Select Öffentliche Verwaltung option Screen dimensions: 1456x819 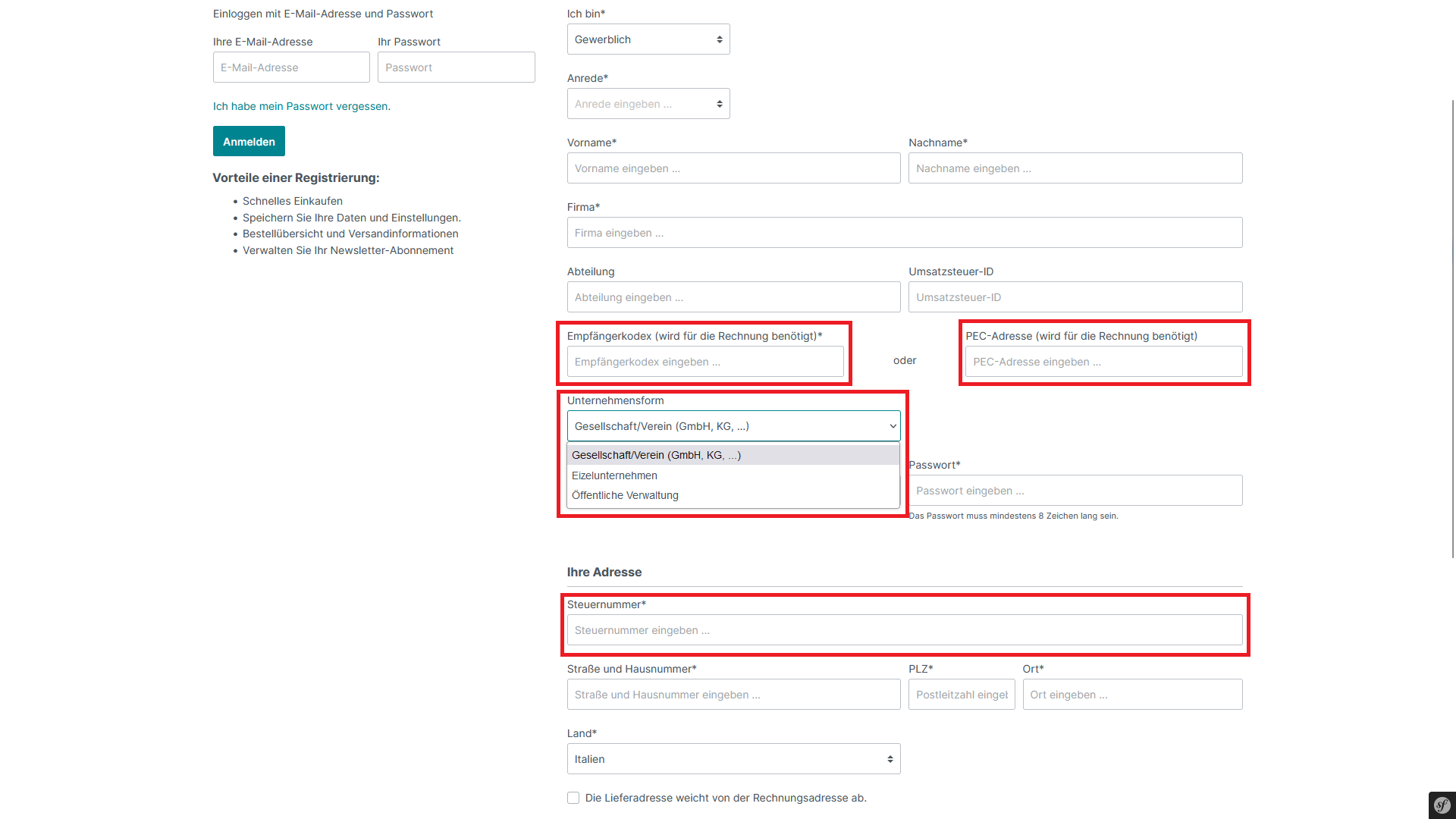733,495
